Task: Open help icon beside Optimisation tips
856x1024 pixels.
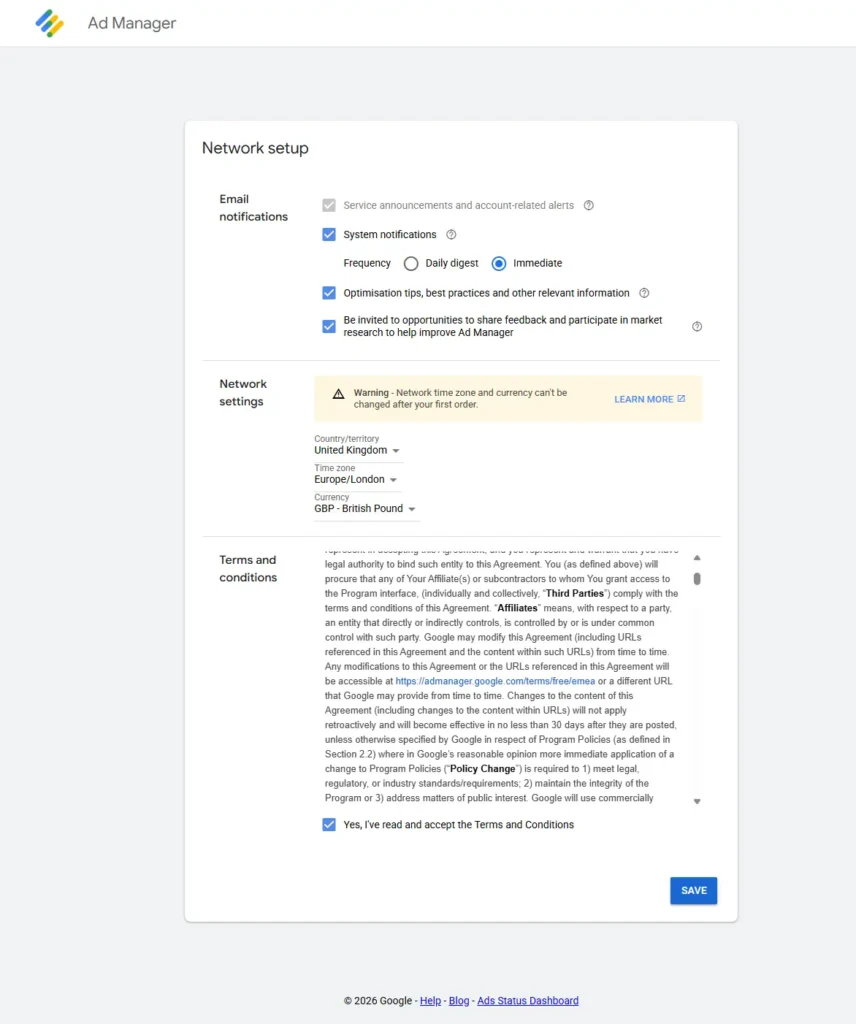Action: 644,293
